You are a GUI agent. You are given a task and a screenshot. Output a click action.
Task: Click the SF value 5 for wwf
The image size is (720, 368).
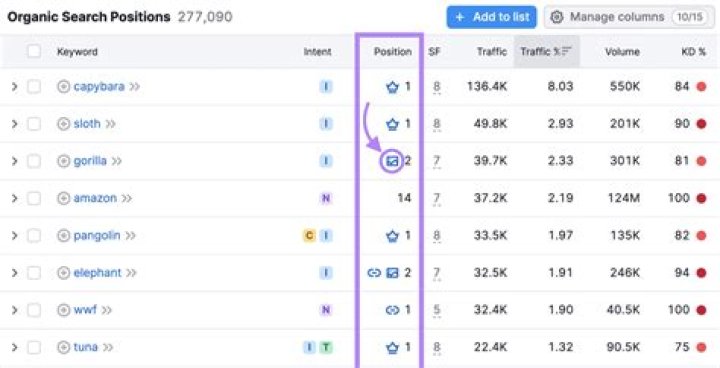click(437, 311)
